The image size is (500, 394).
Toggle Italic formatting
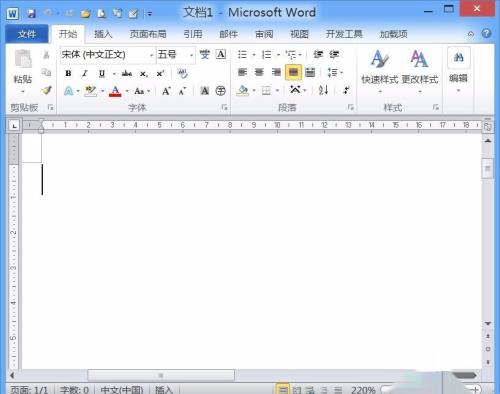tap(85, 73)
